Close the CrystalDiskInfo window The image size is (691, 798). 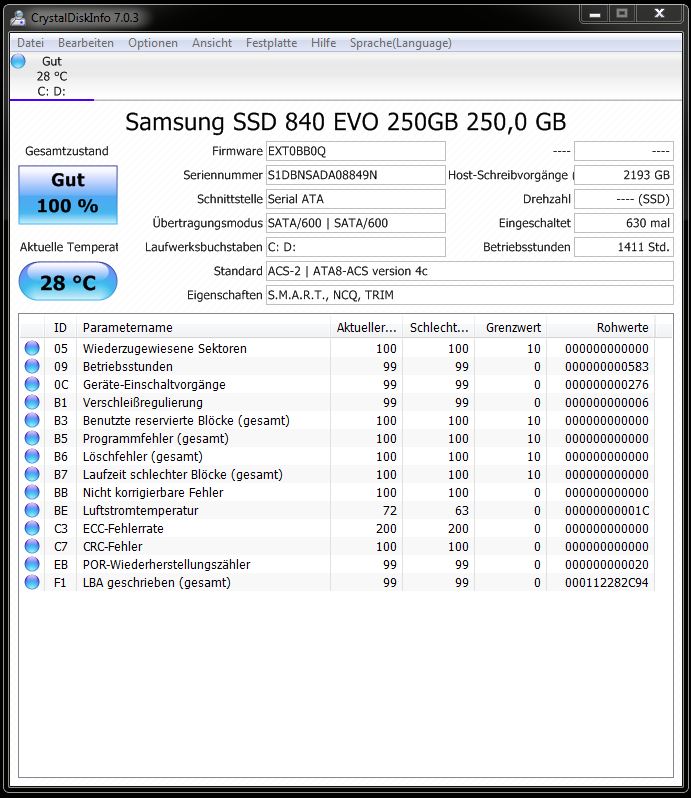coord(659,14)
